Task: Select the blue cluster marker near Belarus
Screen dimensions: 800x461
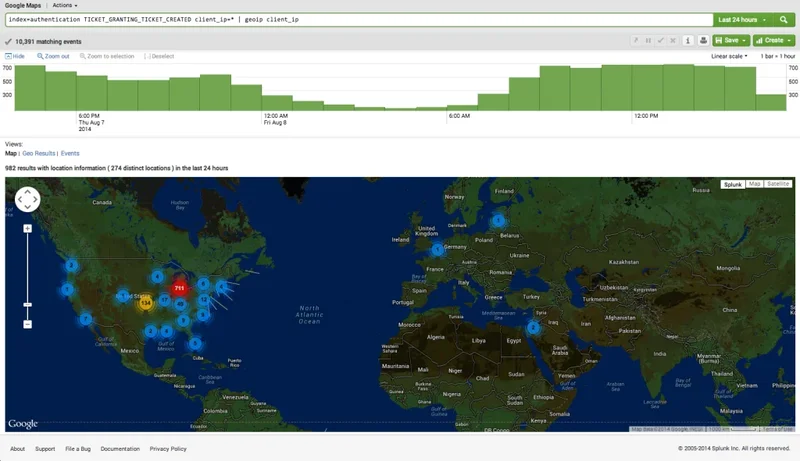Action: tap(498, 220)
